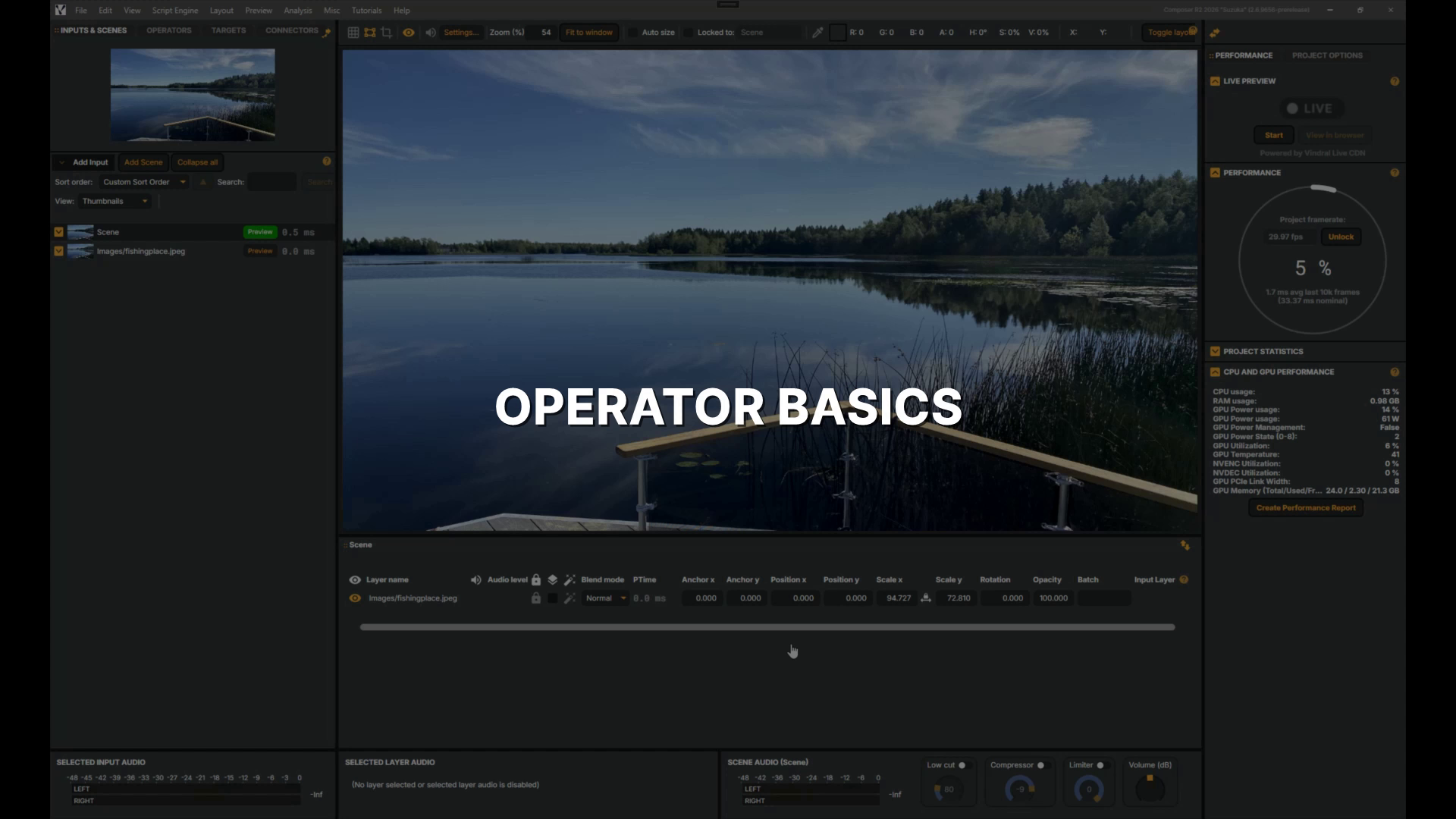Click the Add Scene button
The height and width of the screenshot is (819, 1456).
[143, 162]
